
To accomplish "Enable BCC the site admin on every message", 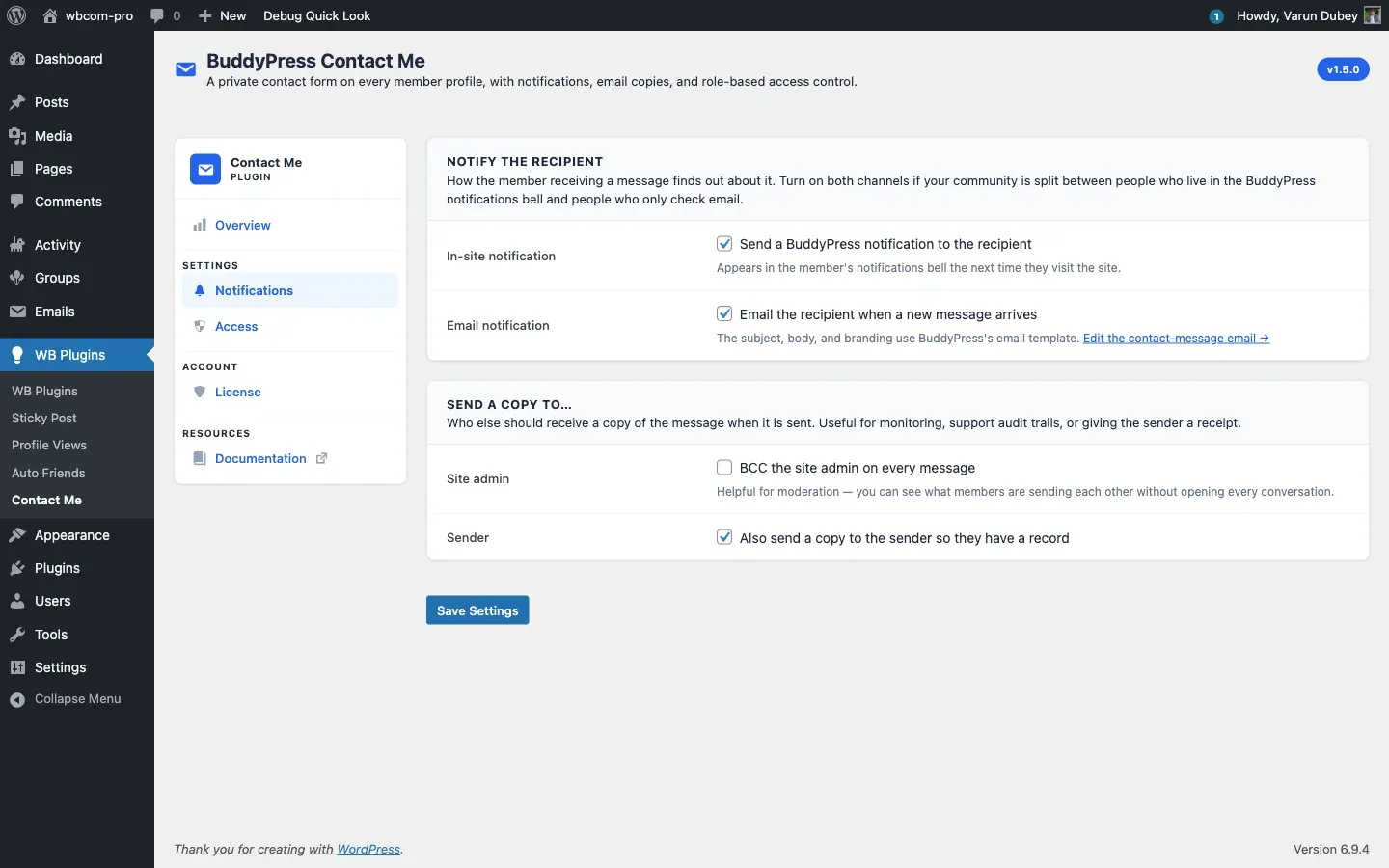I will pos(724,468).
